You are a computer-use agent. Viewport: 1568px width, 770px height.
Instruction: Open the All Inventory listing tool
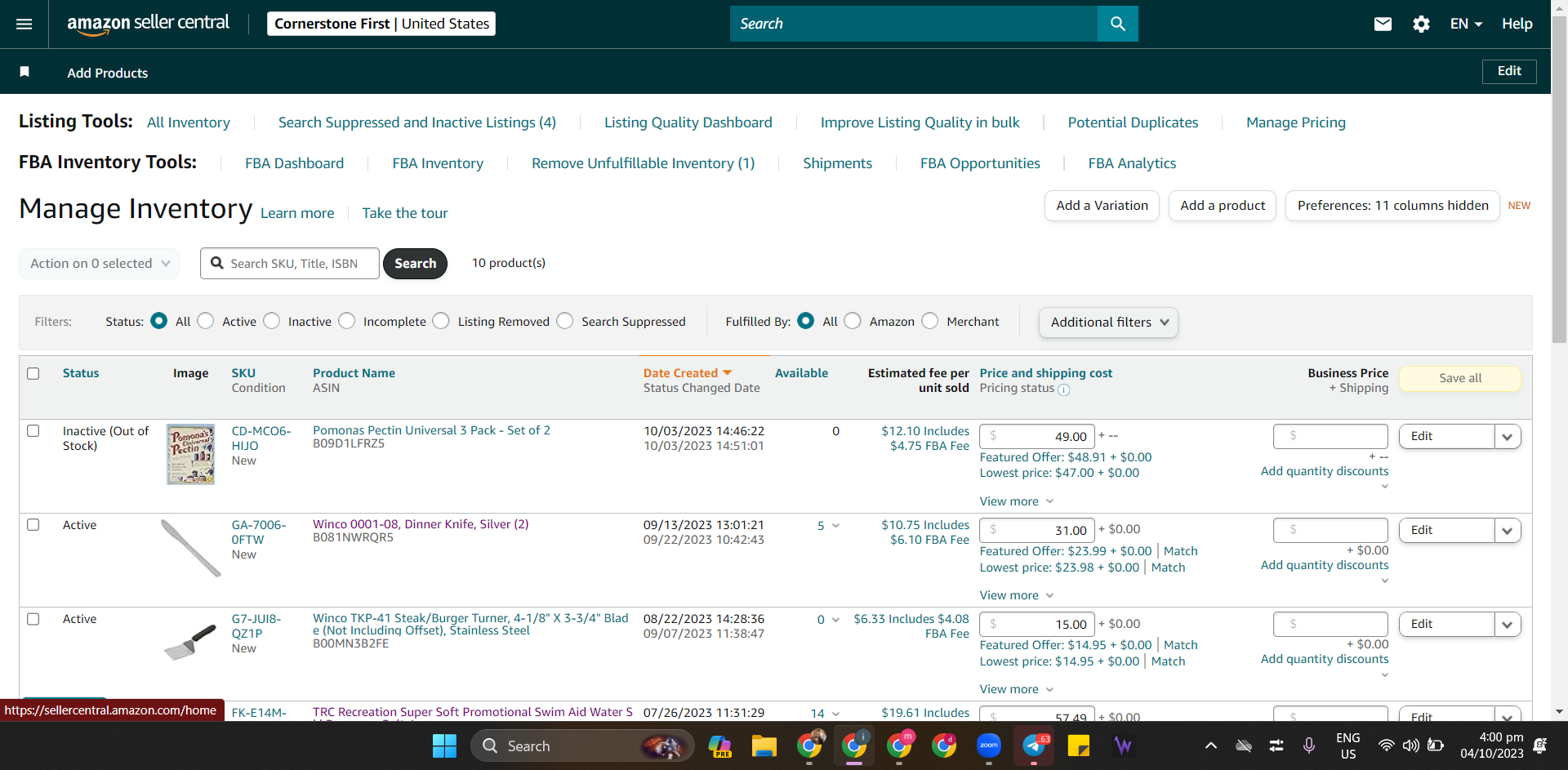[189, 122]
